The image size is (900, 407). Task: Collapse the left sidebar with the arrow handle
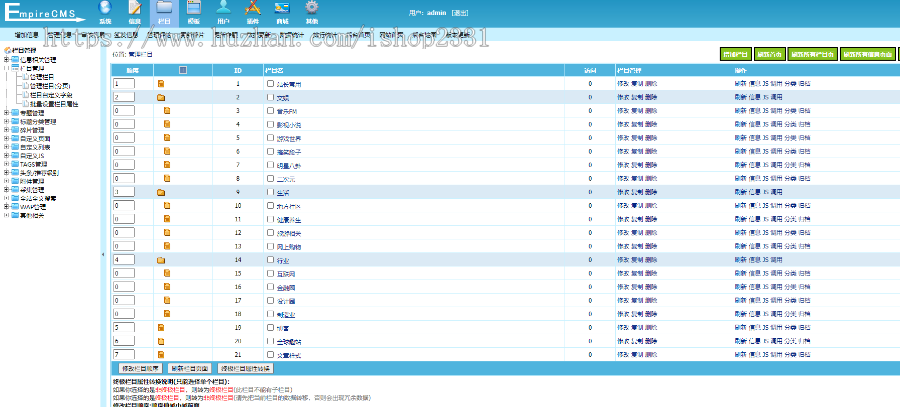click(103, 254)
